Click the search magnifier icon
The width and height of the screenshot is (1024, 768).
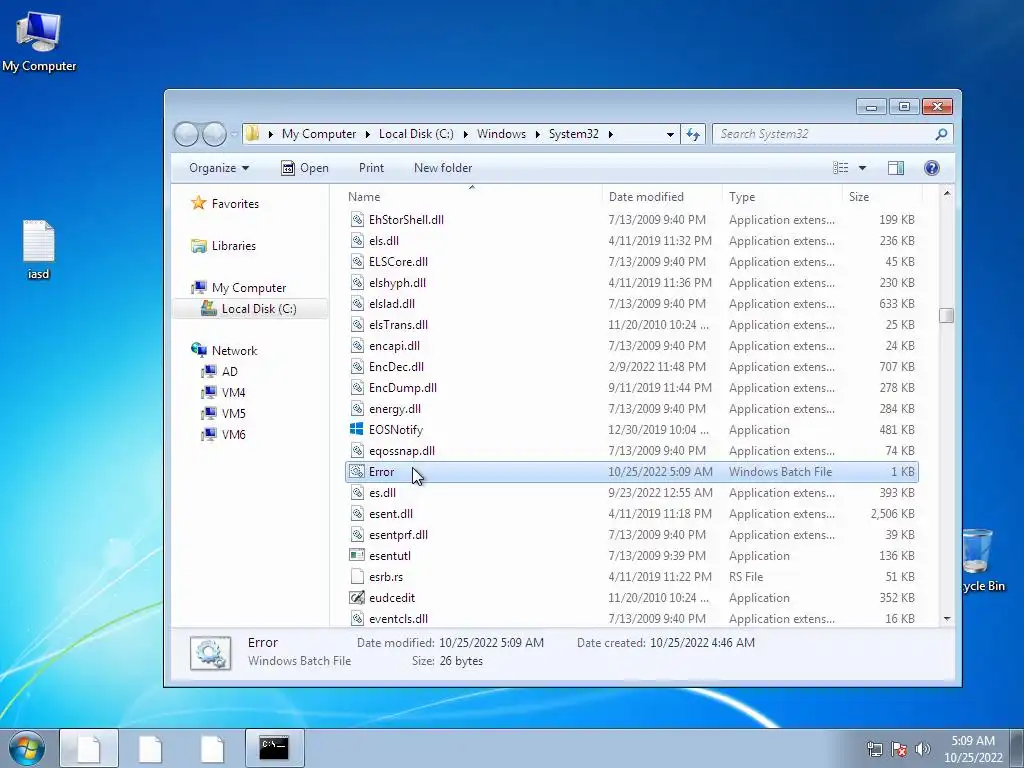pos(941,134)
